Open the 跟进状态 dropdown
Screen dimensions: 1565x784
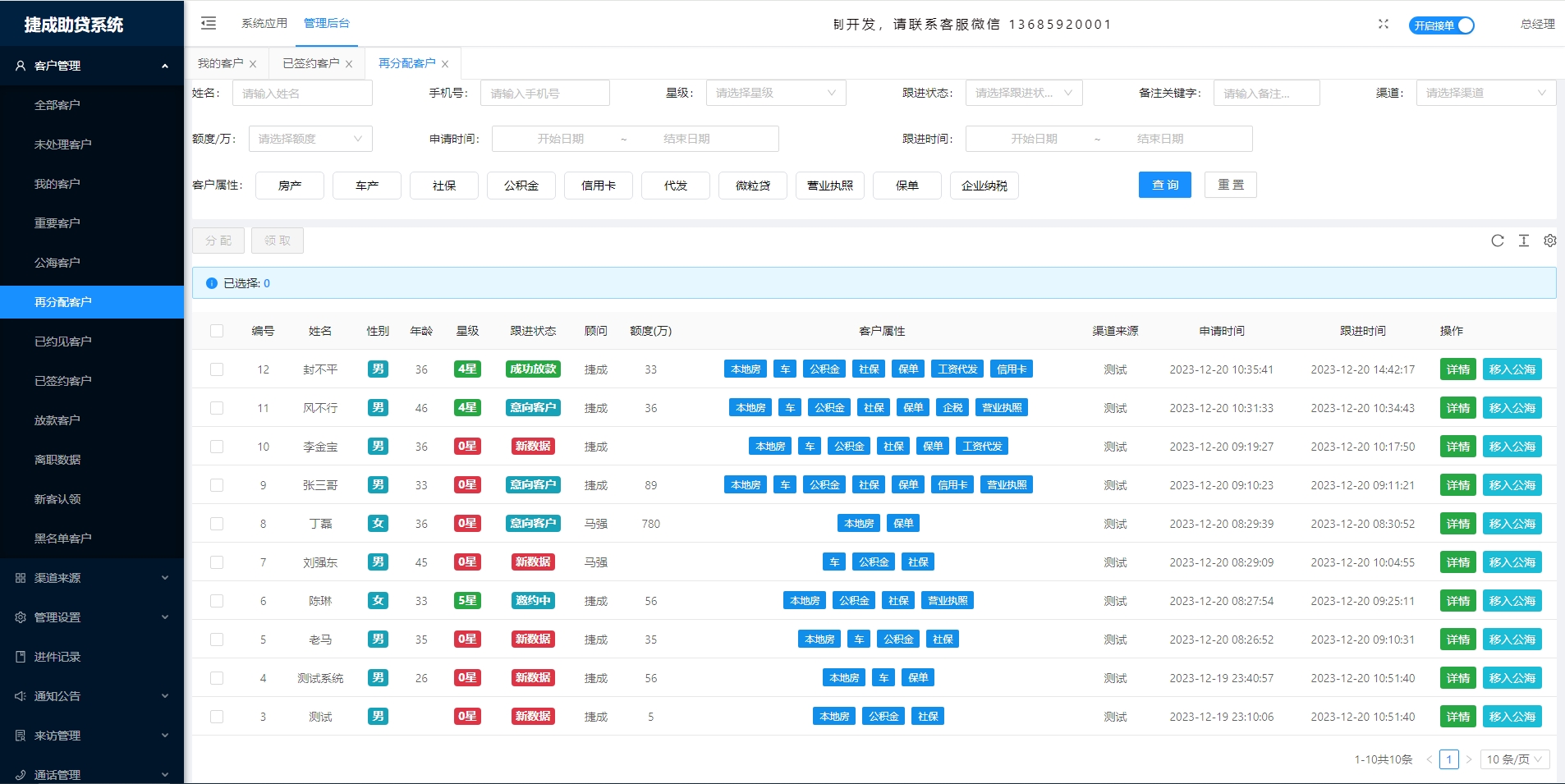point(1024,93)
